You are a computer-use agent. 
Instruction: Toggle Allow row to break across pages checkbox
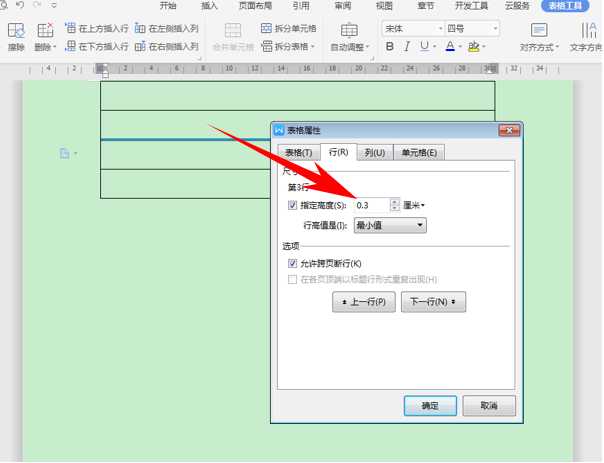tap(292, 263)
